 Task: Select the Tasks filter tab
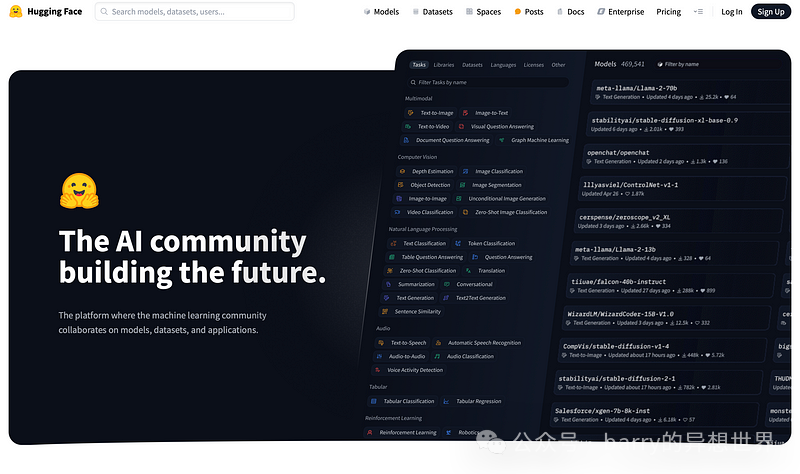pos(419,65)
